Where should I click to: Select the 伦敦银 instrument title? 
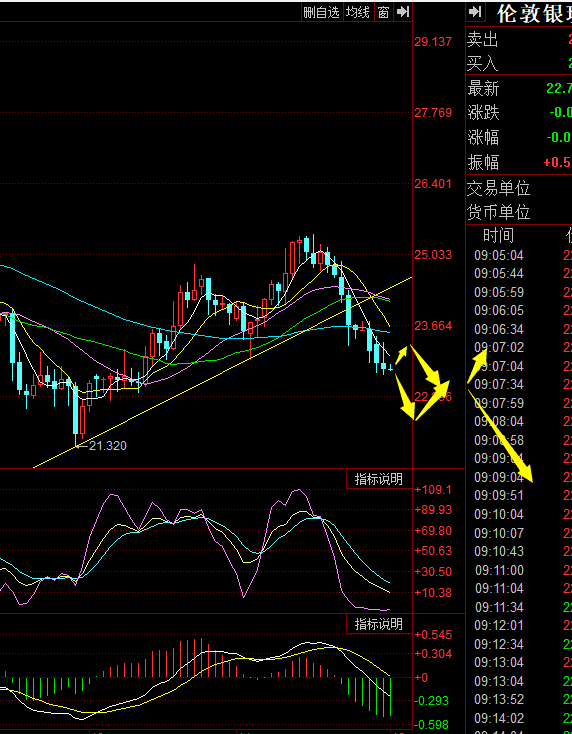click(534, 13)
